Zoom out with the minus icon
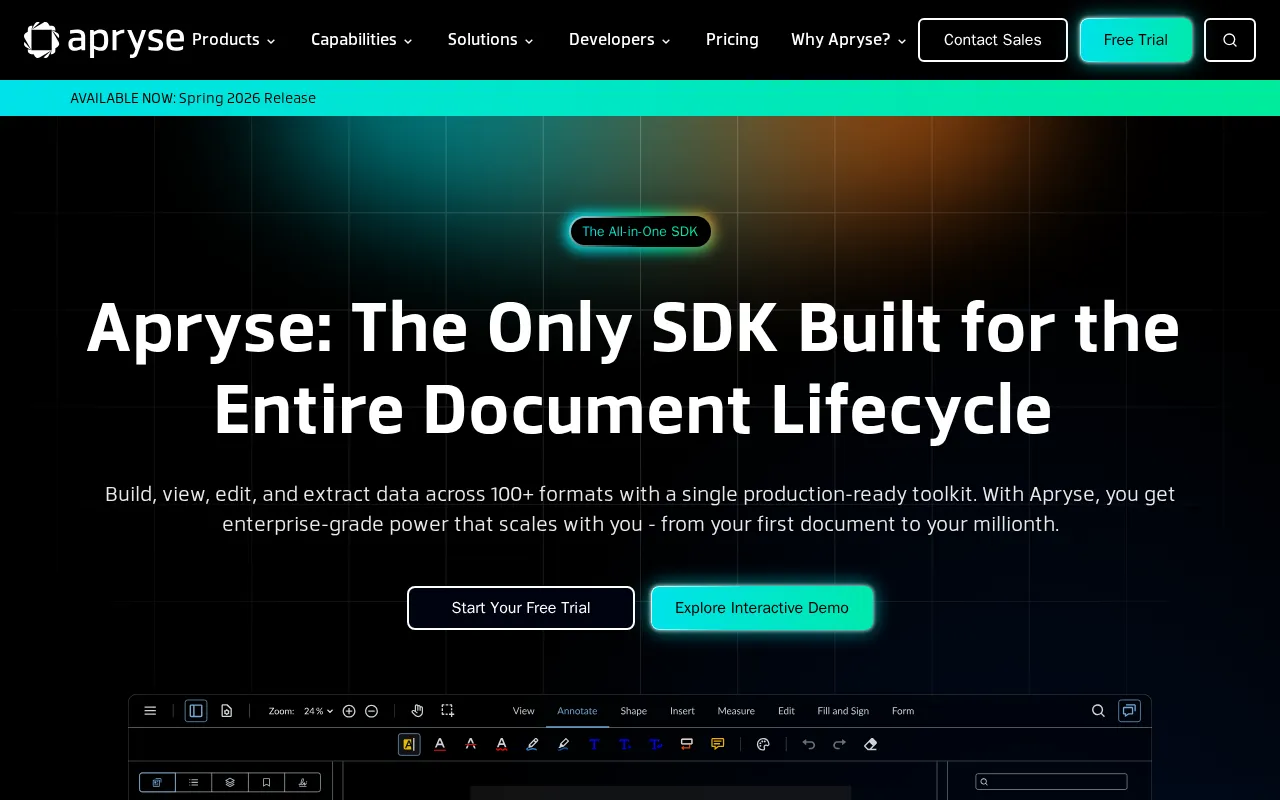This screenshot has height=800, width=1280. pyautogui.click(x=372, y=711)
